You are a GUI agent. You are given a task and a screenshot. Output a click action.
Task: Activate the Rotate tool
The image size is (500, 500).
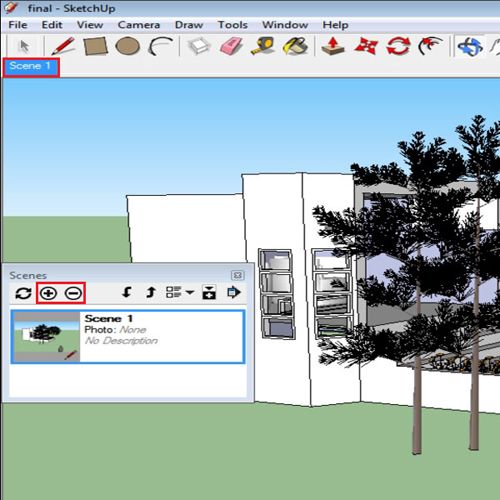[x=398, y=46]
